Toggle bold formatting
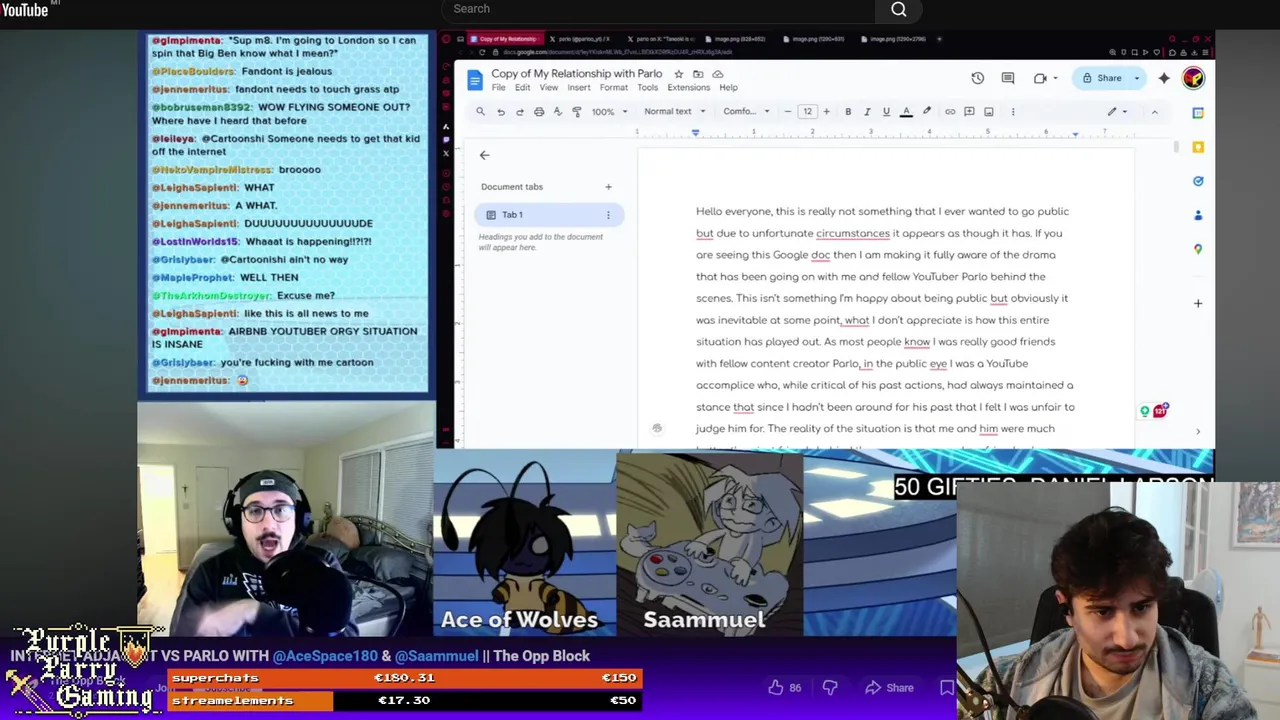Image resolution: width=1280 pixels, height=720 pixels. (x=848, y=112)
